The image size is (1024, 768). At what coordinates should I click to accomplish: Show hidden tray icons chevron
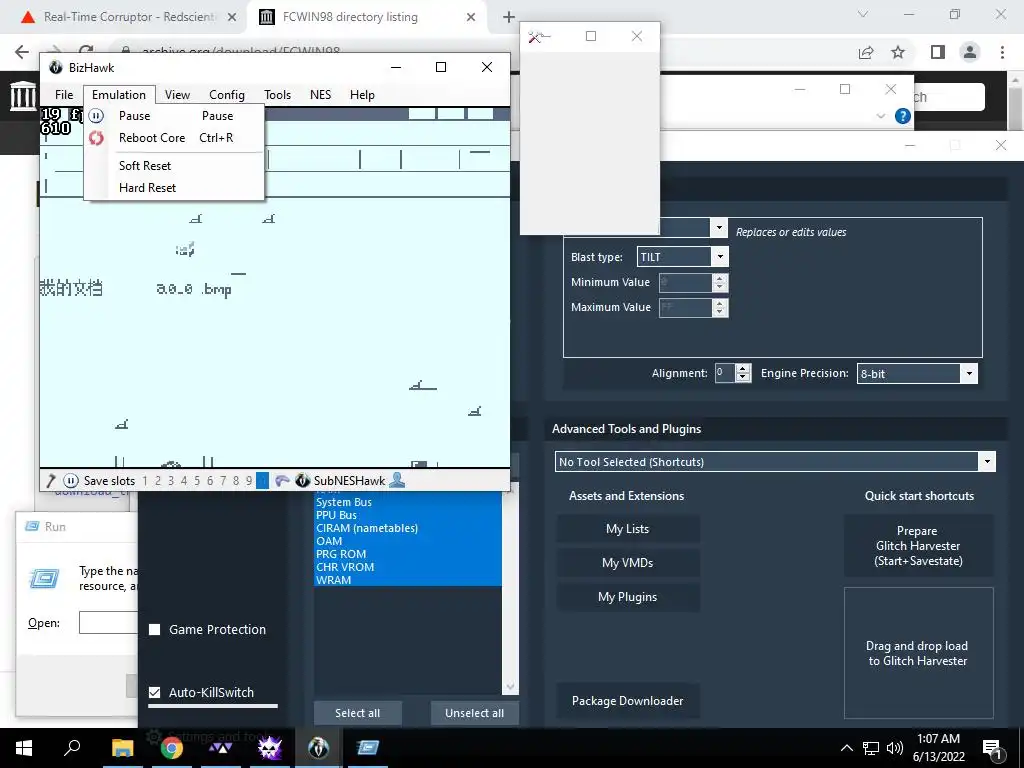[846, 748]
